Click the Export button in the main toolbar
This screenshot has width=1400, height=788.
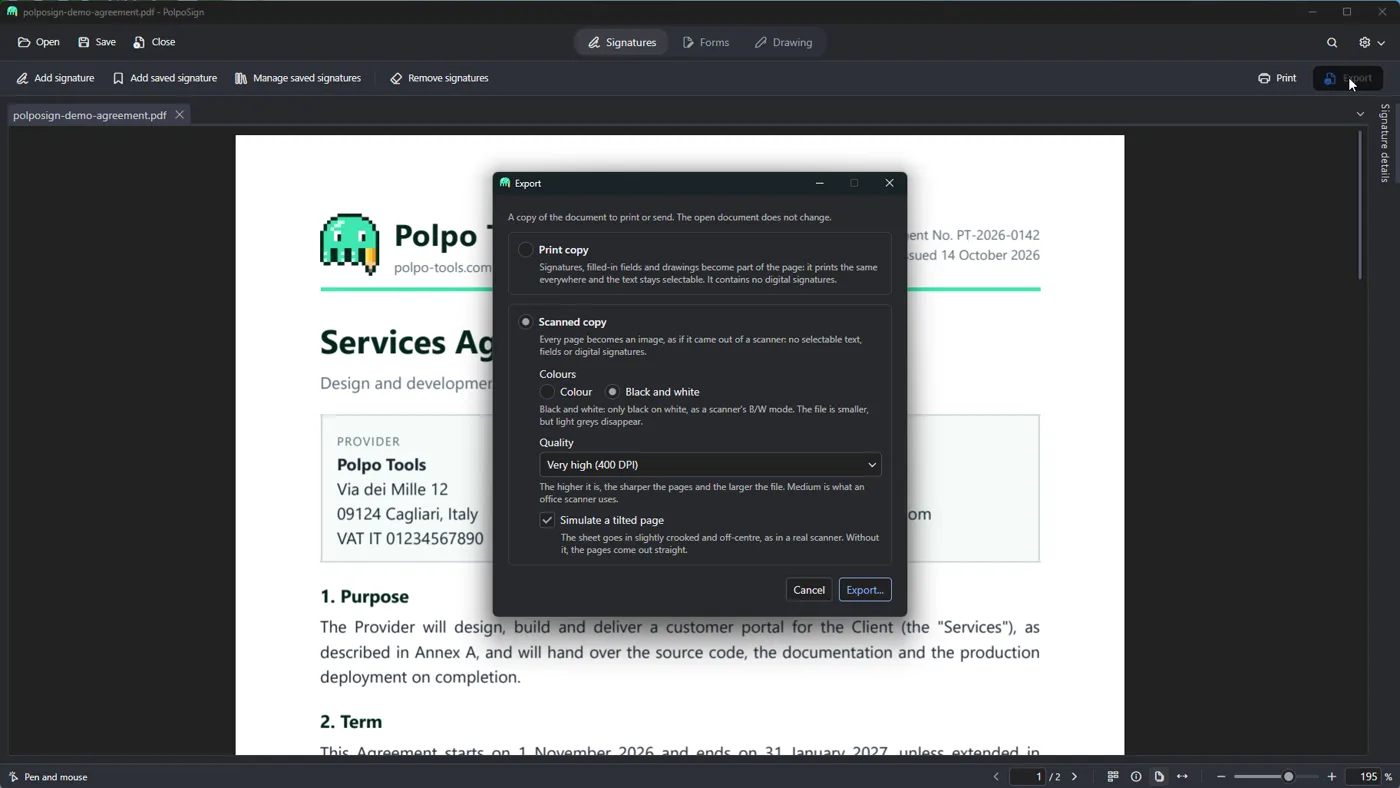pos(1348,78)
